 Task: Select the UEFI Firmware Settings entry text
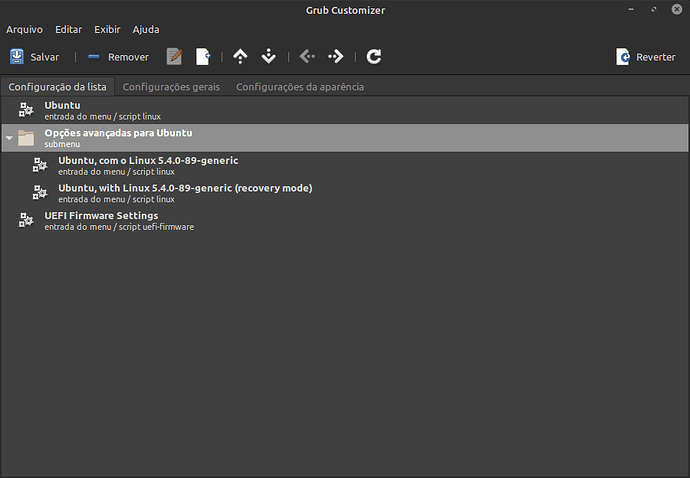[101, 216]
